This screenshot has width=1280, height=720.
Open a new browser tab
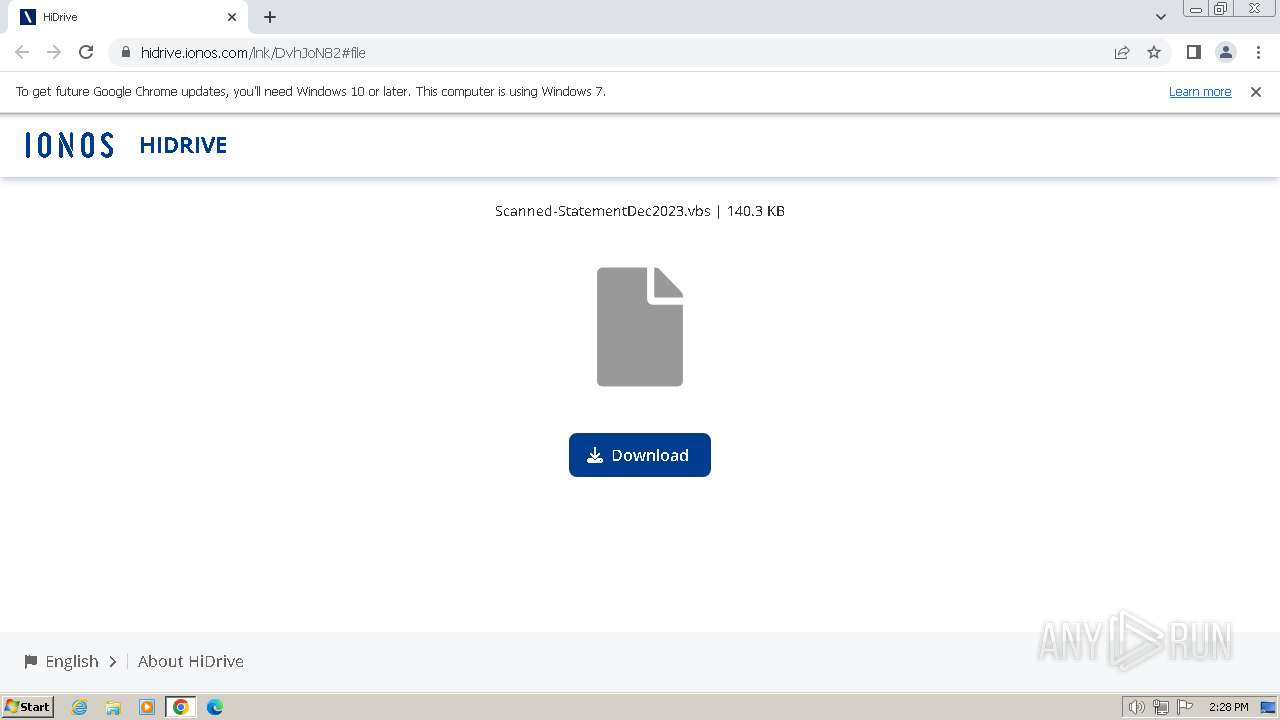[x=270, y=17]
